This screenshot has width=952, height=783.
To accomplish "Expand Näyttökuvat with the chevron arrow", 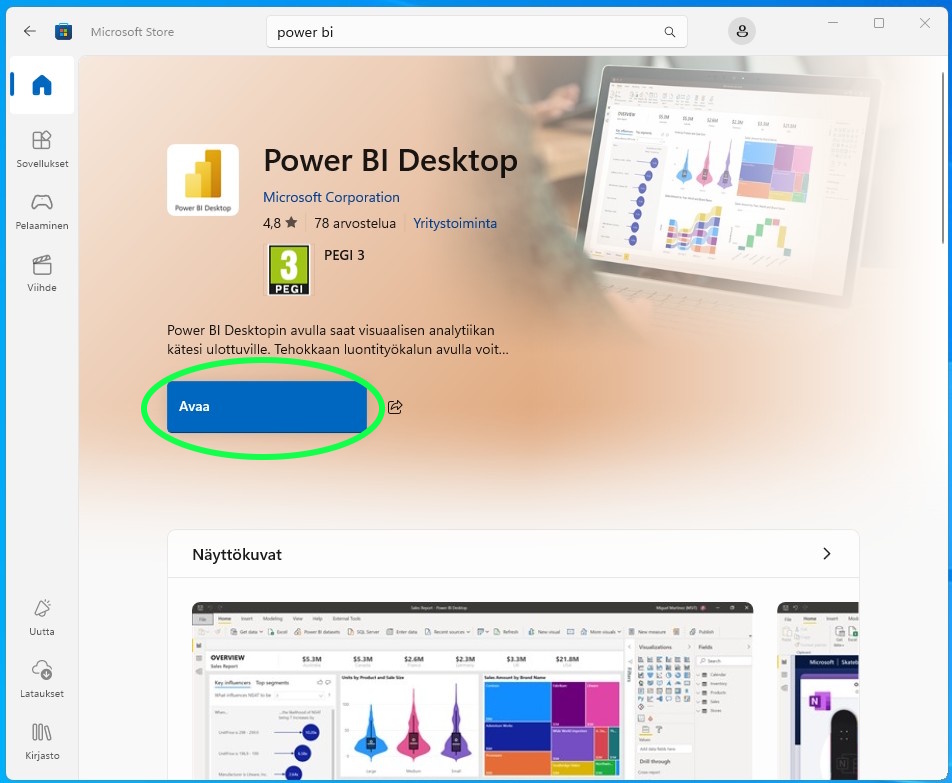I will click(826, 554).
